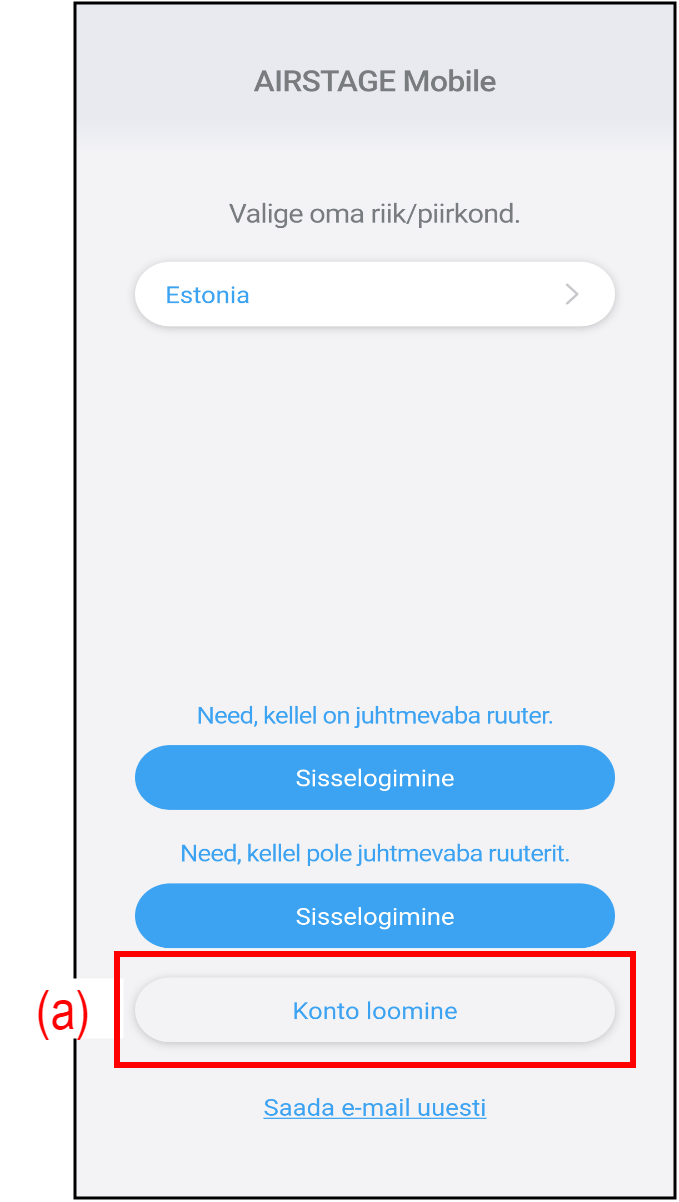Select the text 'Need, kellel on juhtmevaba ruuter.'
Screen dimensions: 679x1202
374,716
